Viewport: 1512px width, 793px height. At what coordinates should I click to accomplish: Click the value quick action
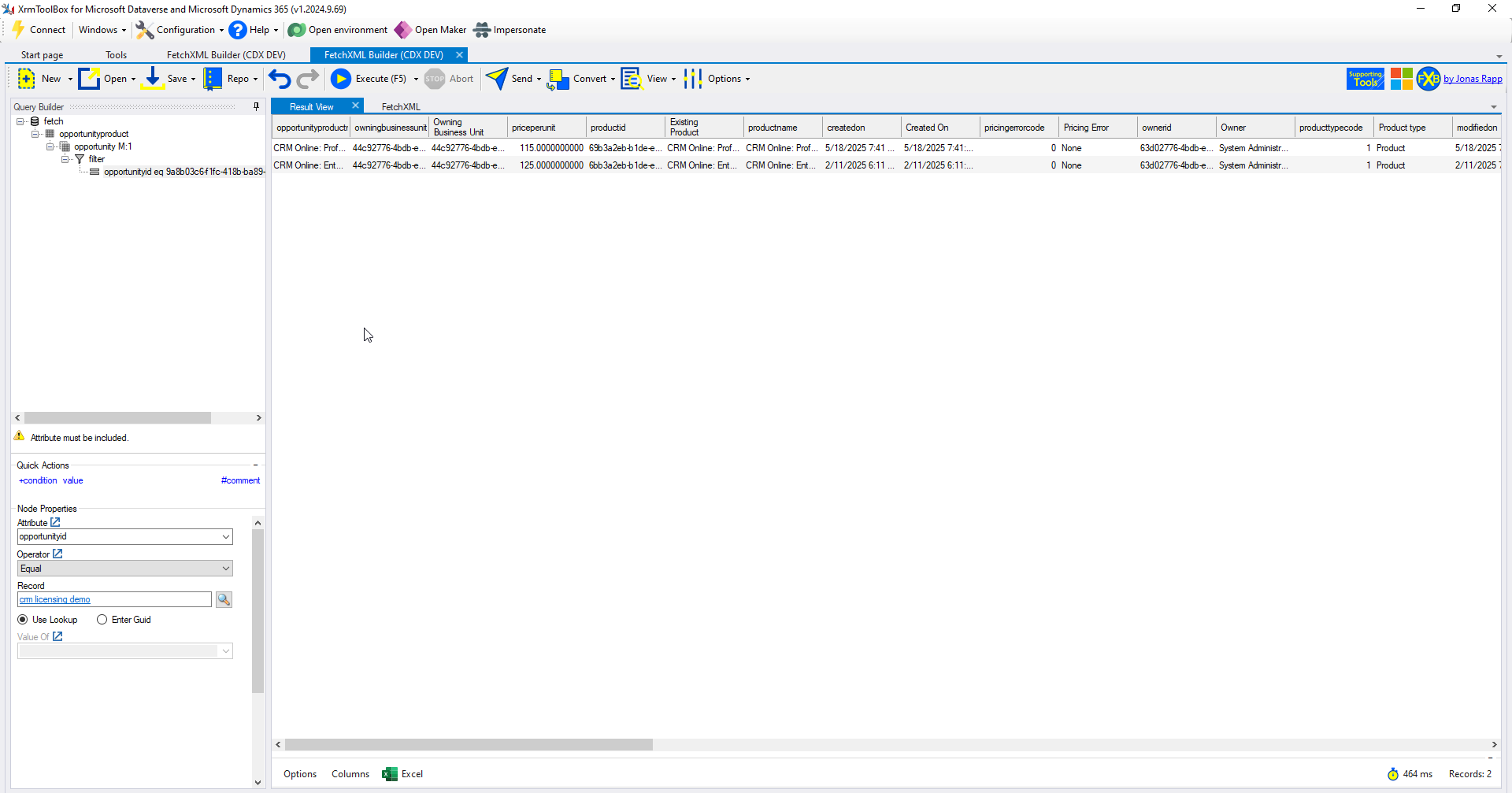point(73,480)
